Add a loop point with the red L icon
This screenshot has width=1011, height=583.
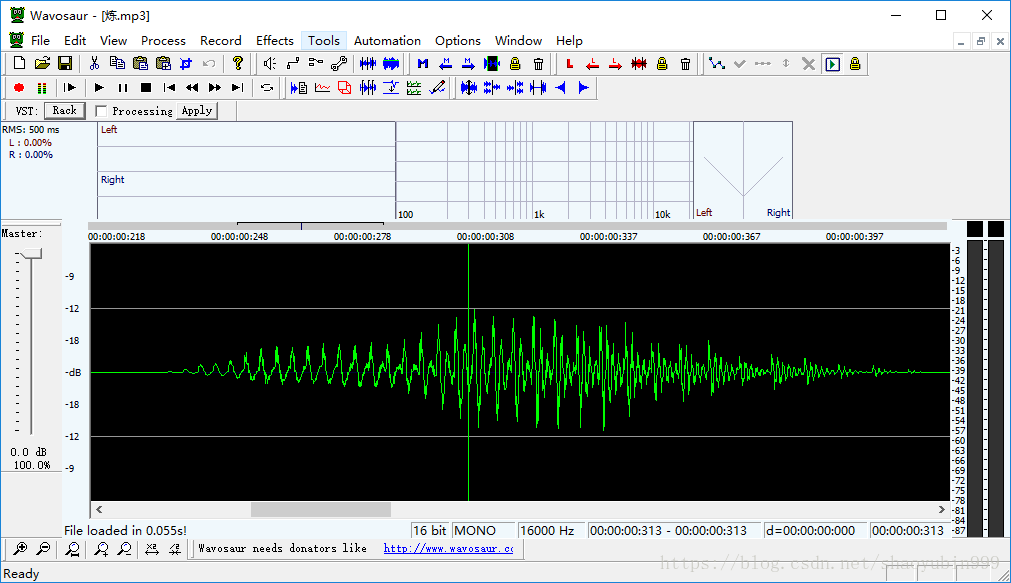(569, 64)
